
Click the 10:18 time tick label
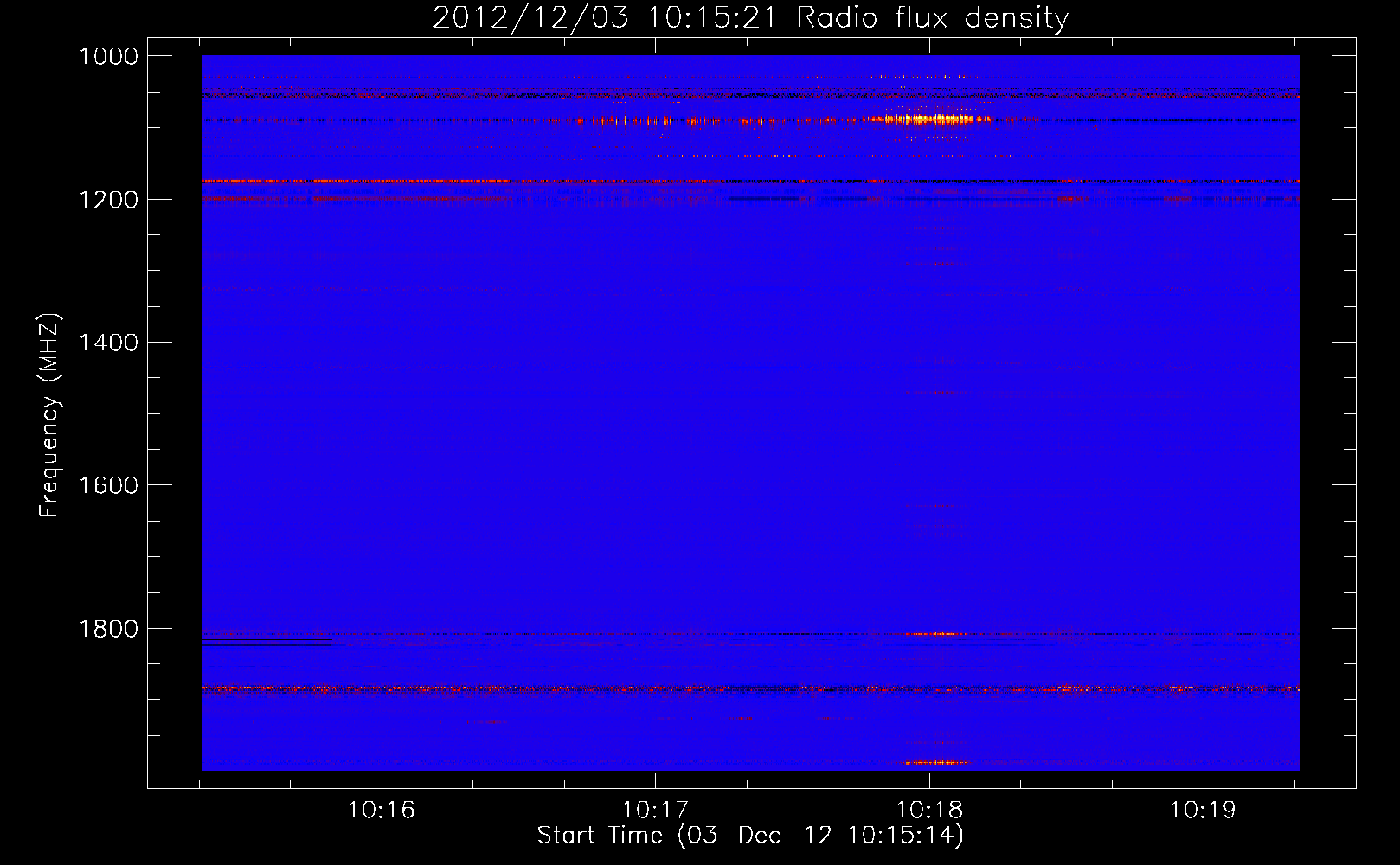pos(929,810)
